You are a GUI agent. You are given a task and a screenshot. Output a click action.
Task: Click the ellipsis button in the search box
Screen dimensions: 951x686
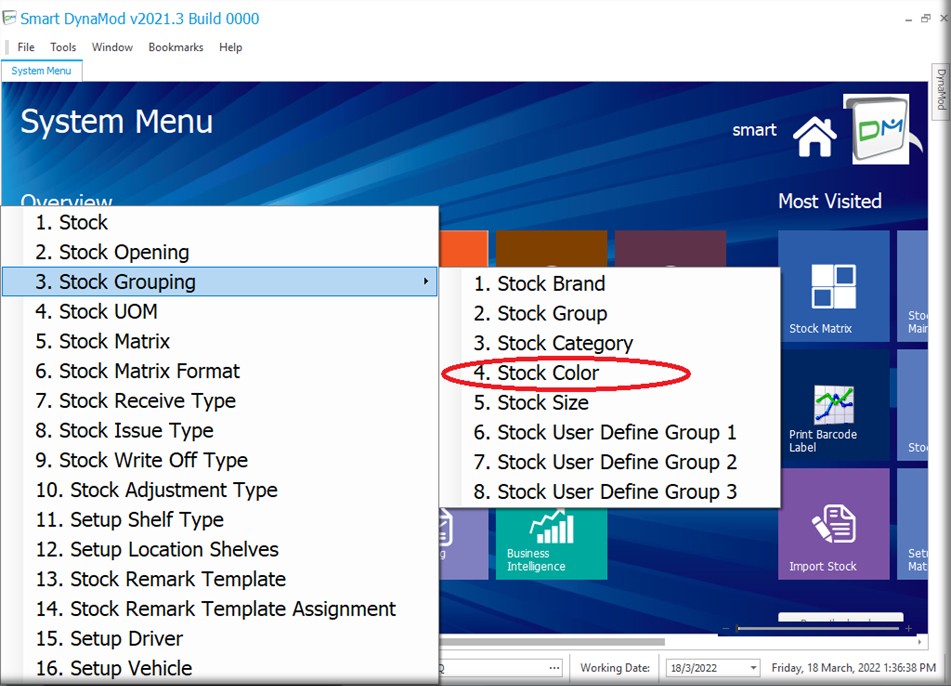pyautogui.click(x=555, y=668)
